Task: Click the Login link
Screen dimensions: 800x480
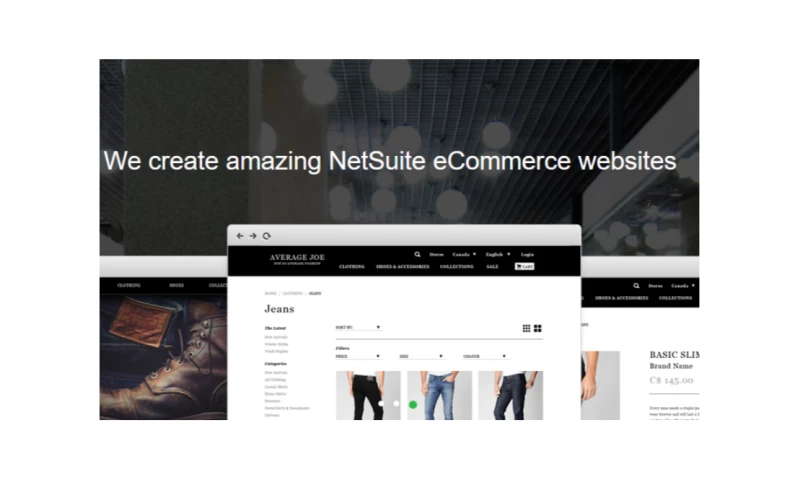Action: 528,254
